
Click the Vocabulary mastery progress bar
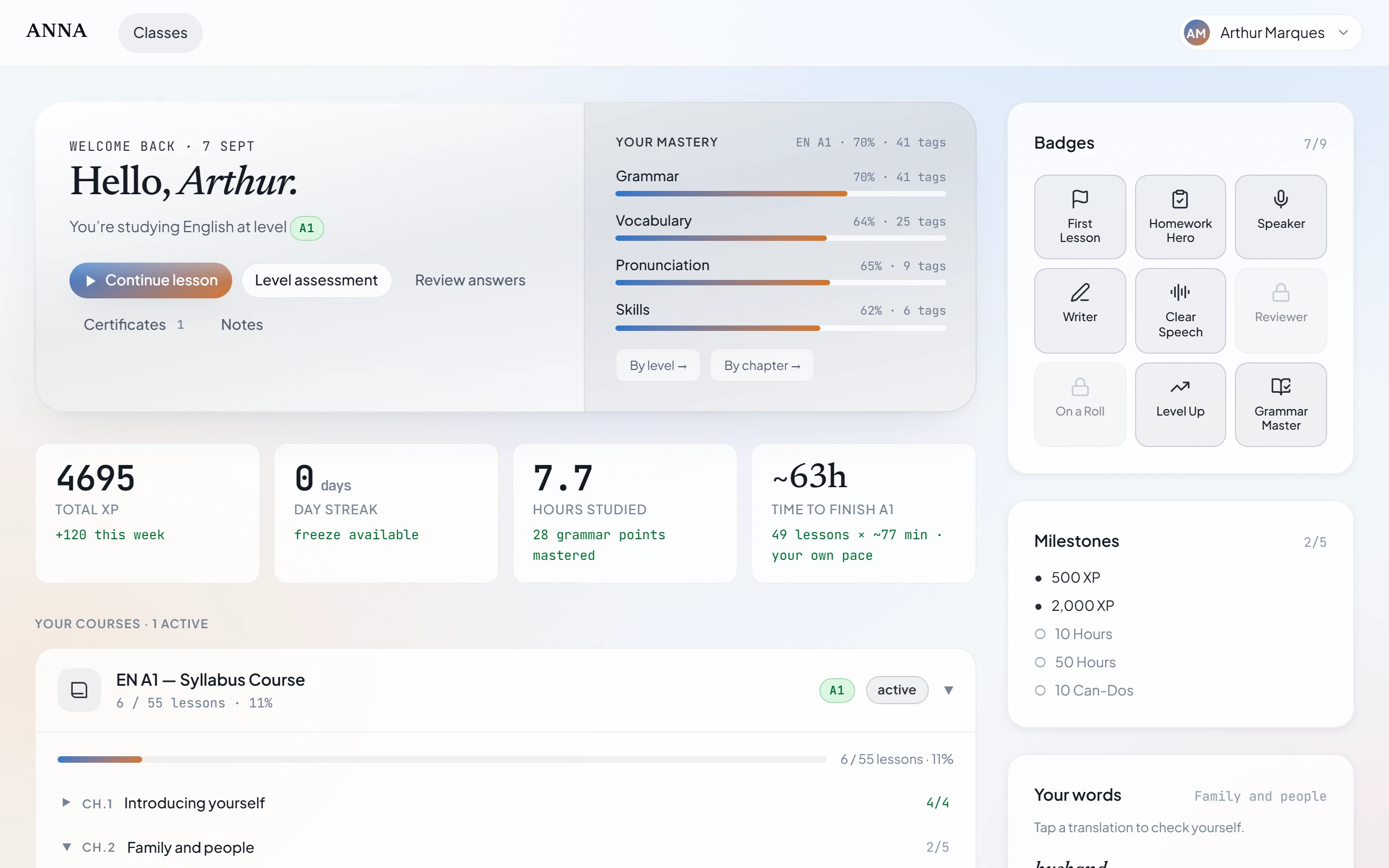(x=781, y=238)
